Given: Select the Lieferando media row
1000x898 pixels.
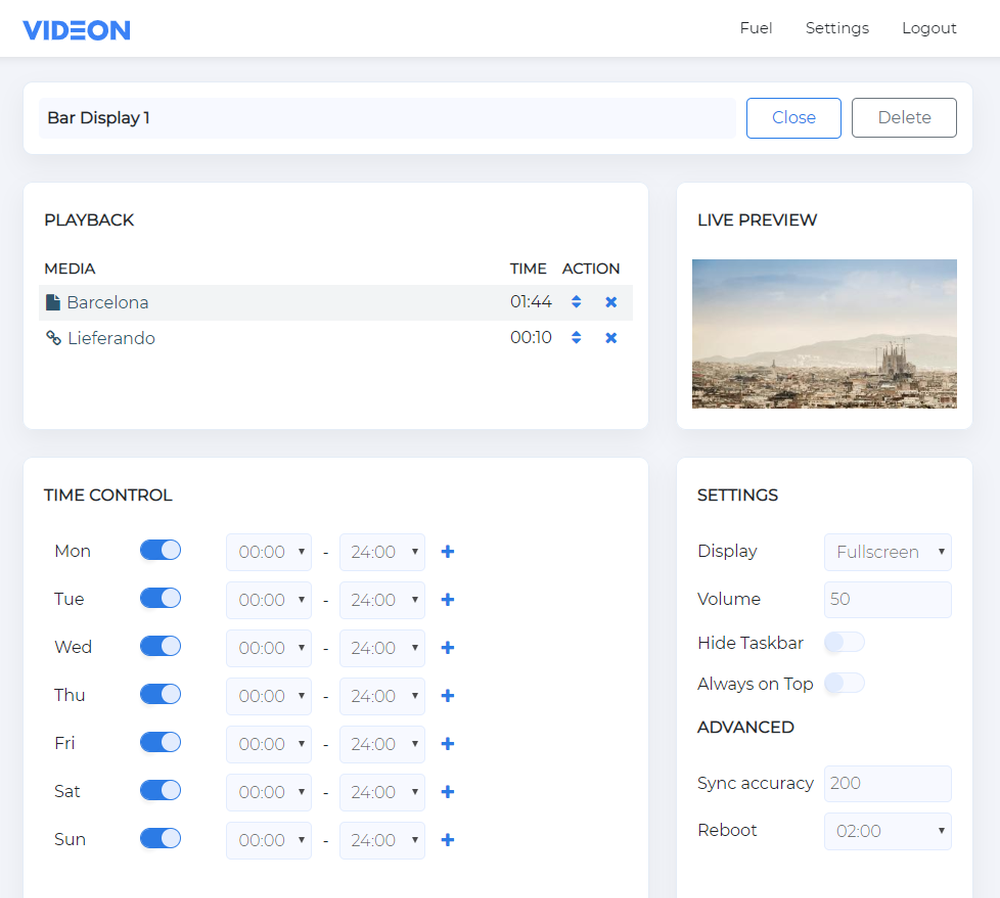Looking at the screenshot, I should pyautogui.click(x=335, y=338).
